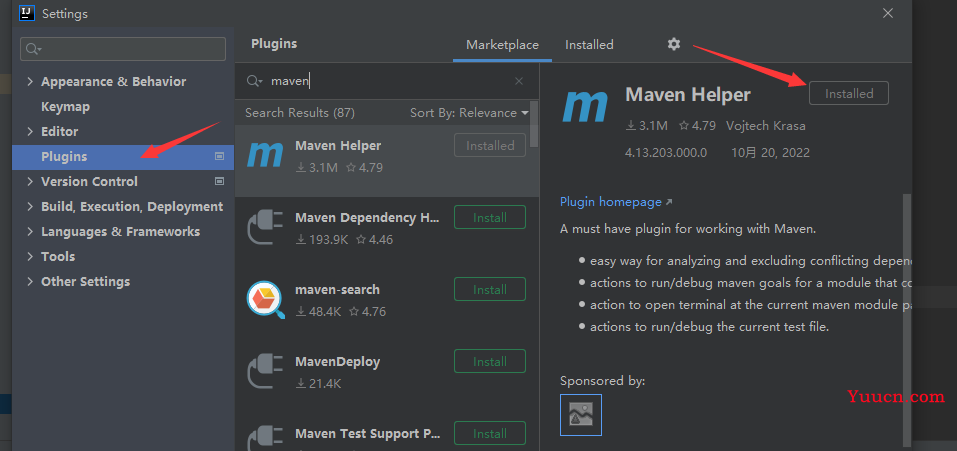Expand Build, Execution, Deployment
Image resolution: width=957 pixels, height=451 pixels.
pos(30,206)
